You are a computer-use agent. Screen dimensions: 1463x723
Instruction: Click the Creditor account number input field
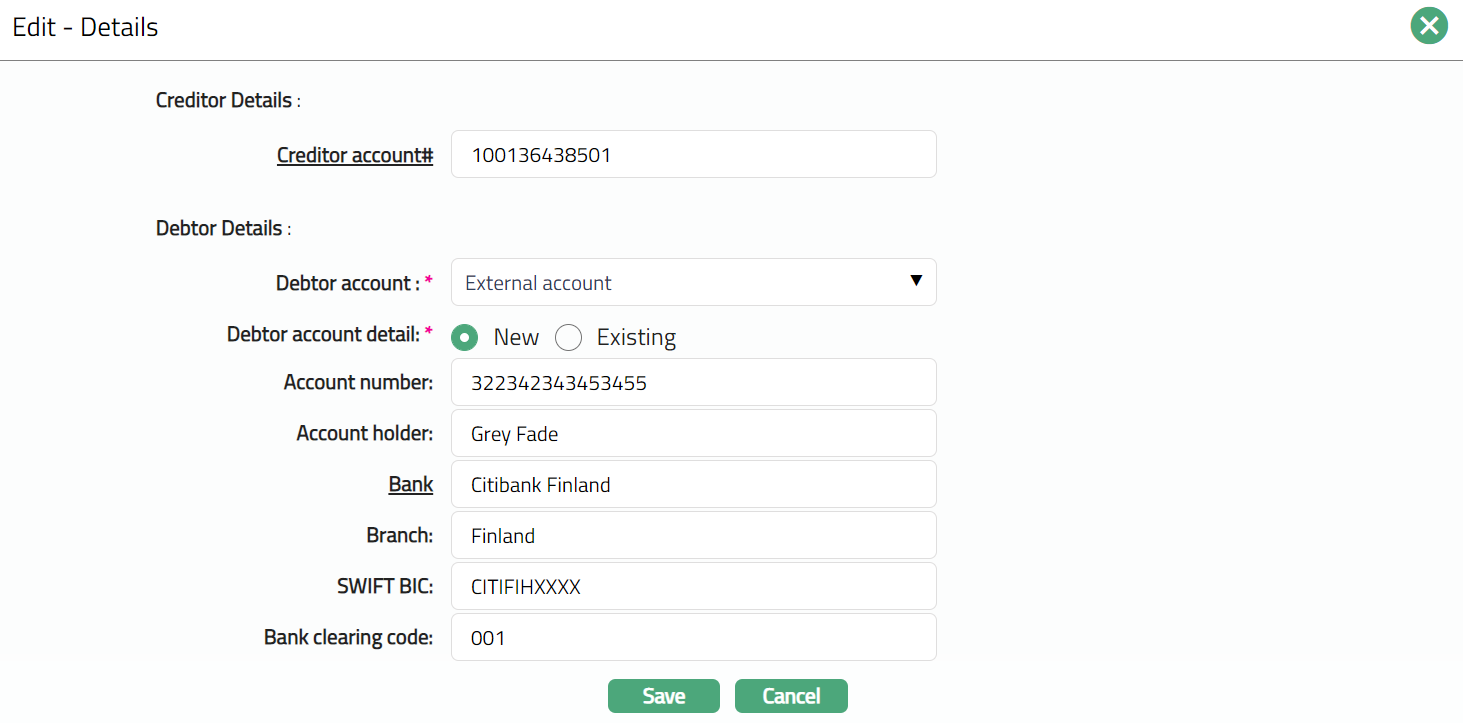(x=693, y=155)
